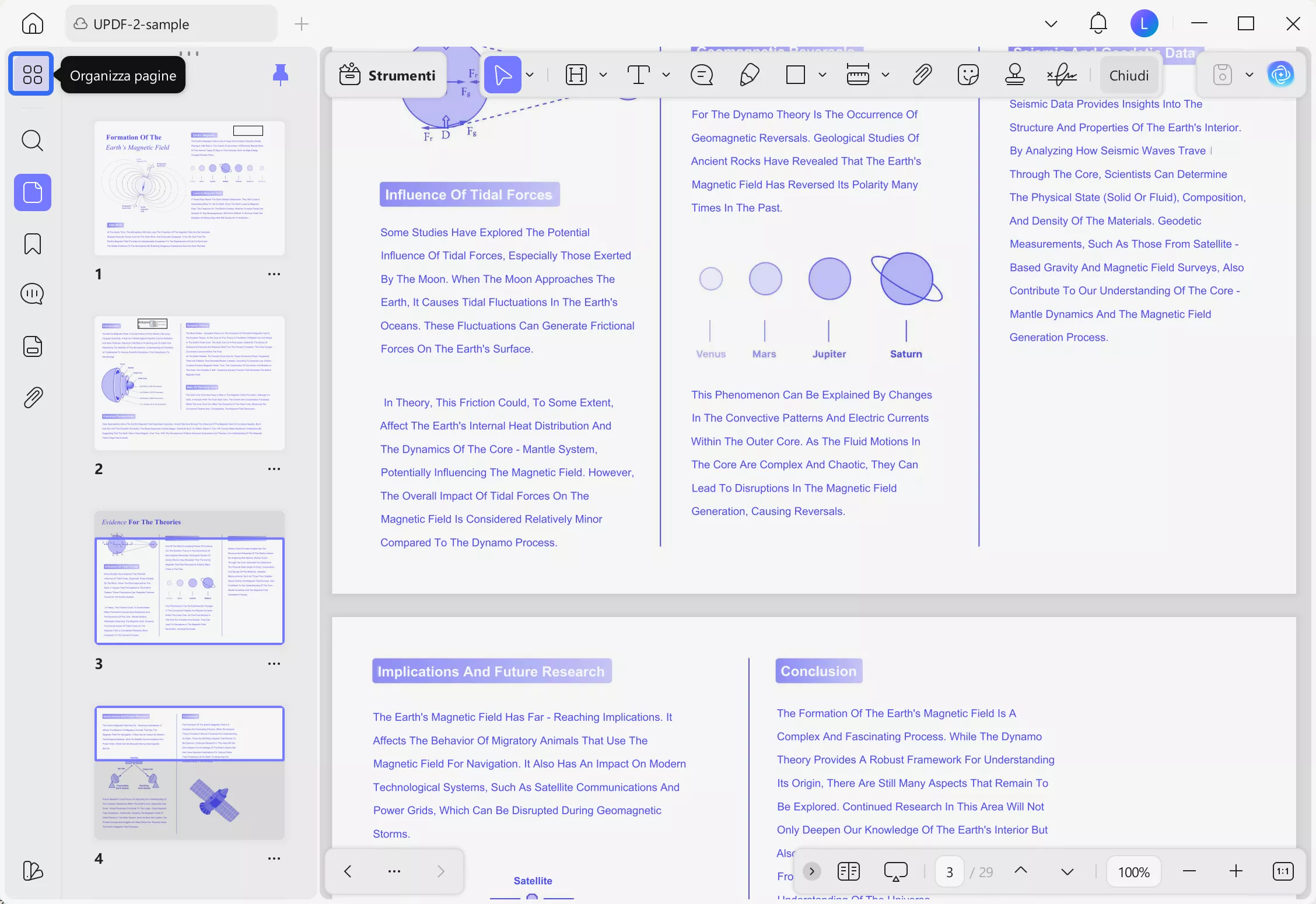The height and width of the screenshot is (904, 1316).
Task: Select the signature tool
Action: [1062, 75]
